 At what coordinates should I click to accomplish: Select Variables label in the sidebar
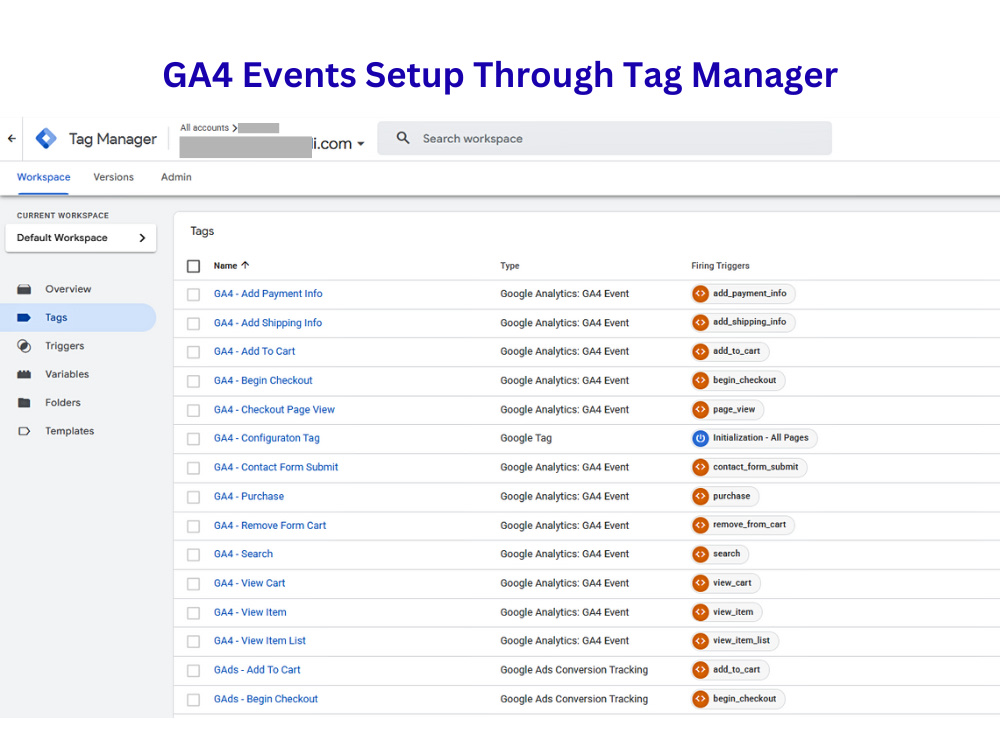click(x=67, y=374)
